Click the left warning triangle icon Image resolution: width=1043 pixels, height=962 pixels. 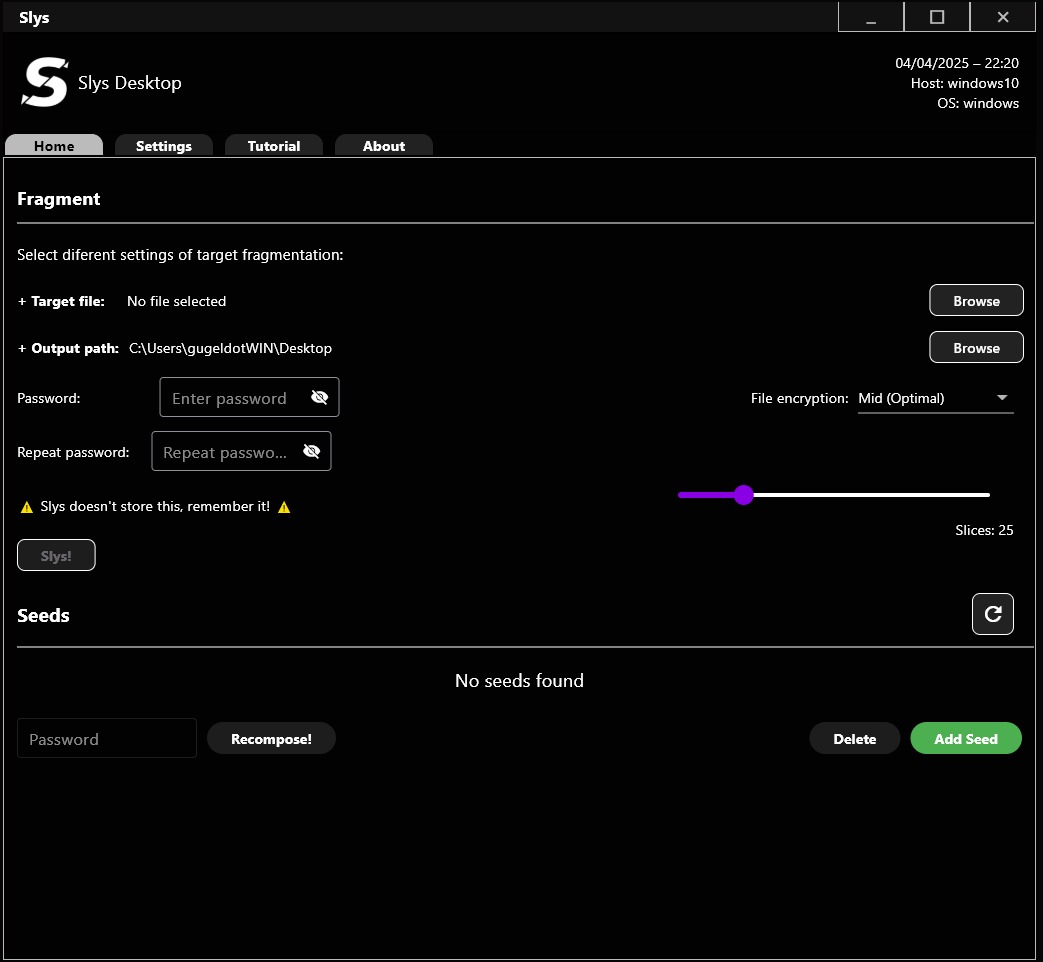[26, 506]
